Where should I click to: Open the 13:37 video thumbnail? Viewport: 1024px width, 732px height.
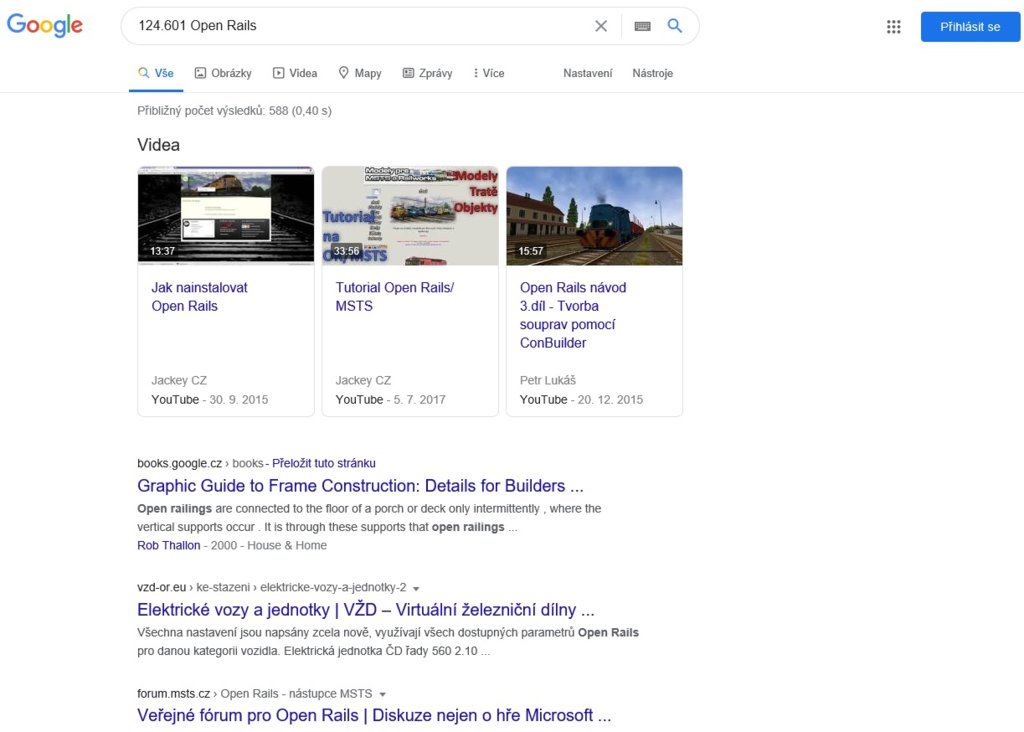click(x=226, y=215)
